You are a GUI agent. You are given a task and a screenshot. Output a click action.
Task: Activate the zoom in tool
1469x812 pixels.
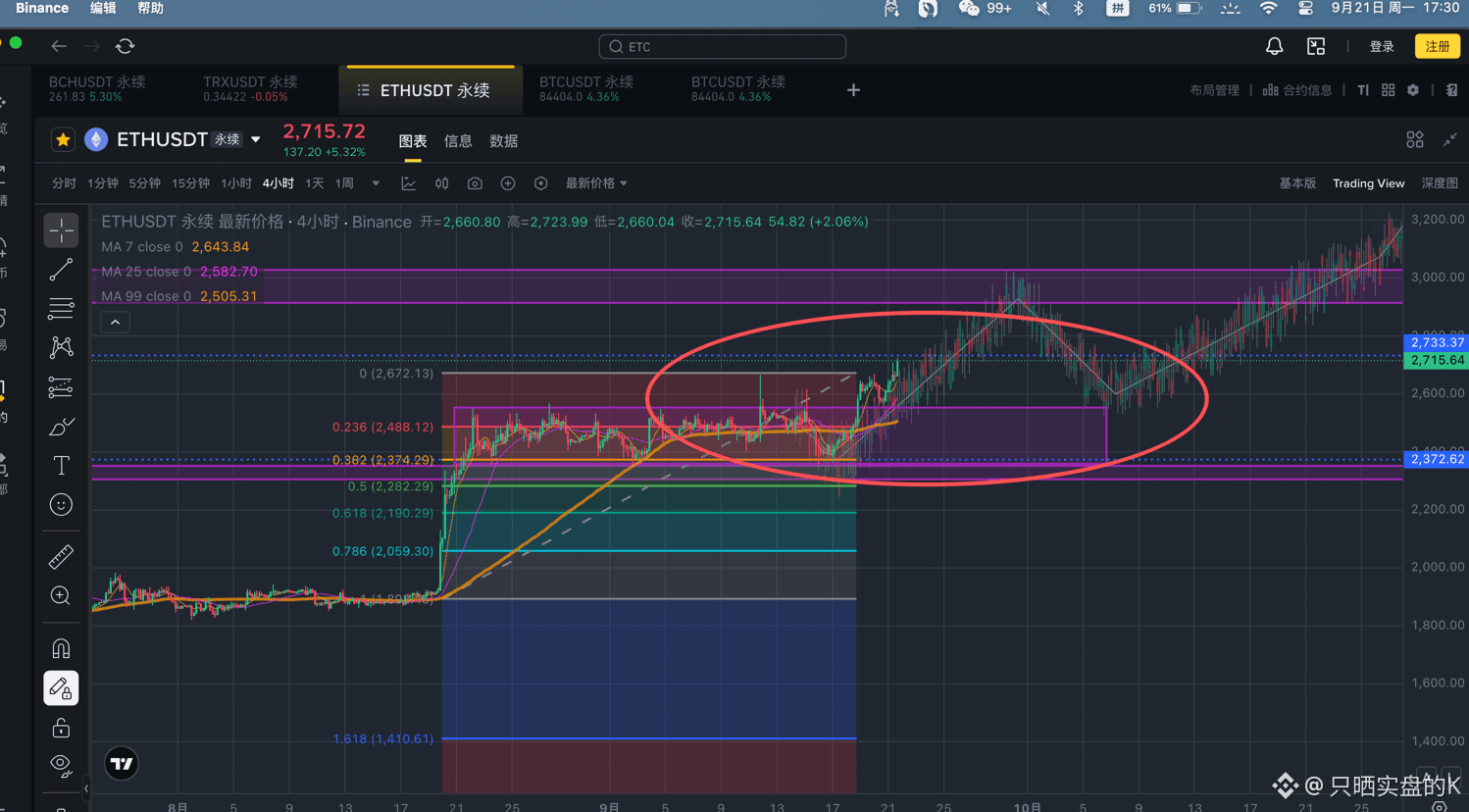click(x=61, y=596)
